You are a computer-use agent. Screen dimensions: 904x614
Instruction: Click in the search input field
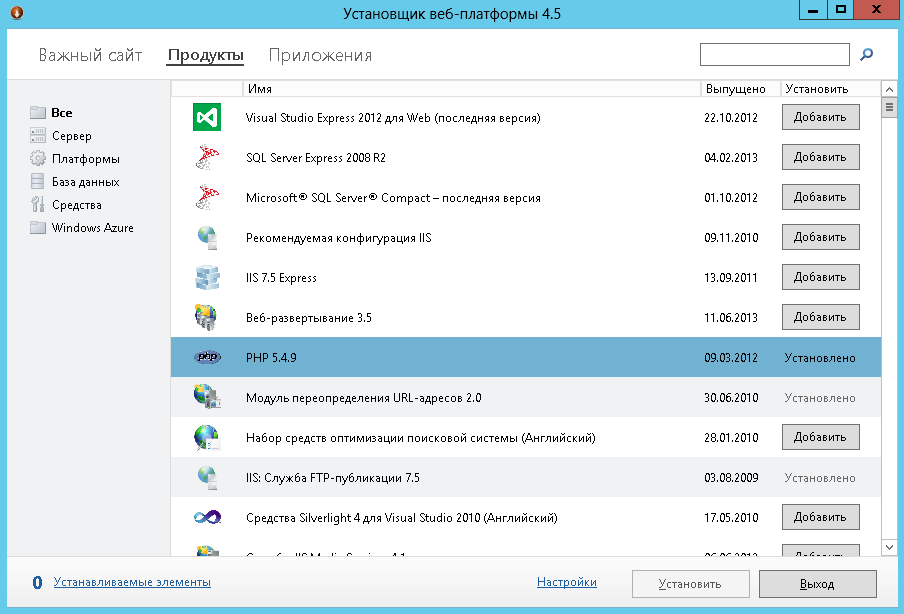[774, 55]
